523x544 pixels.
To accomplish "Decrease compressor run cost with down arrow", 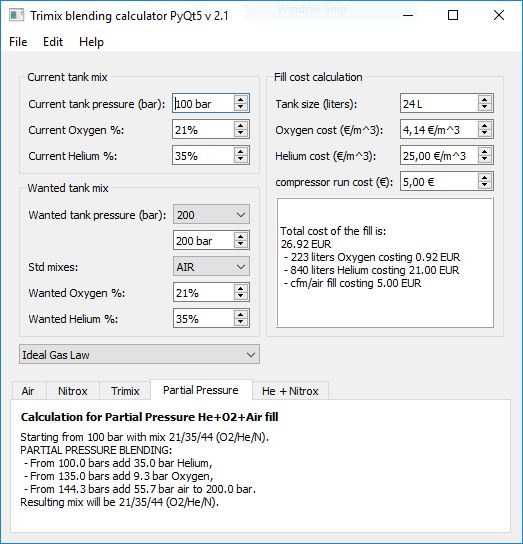I will point(484,185).
